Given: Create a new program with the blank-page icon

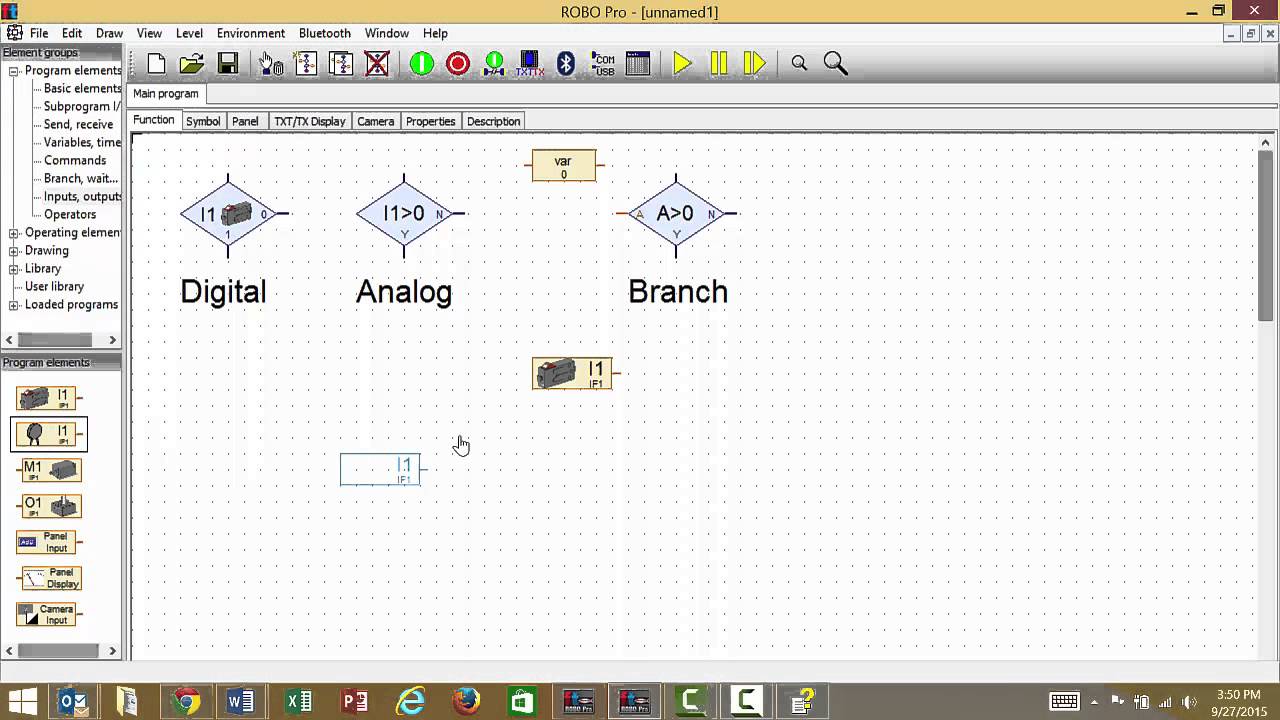Looking at the screenshot, I should (x=156, y=64).
